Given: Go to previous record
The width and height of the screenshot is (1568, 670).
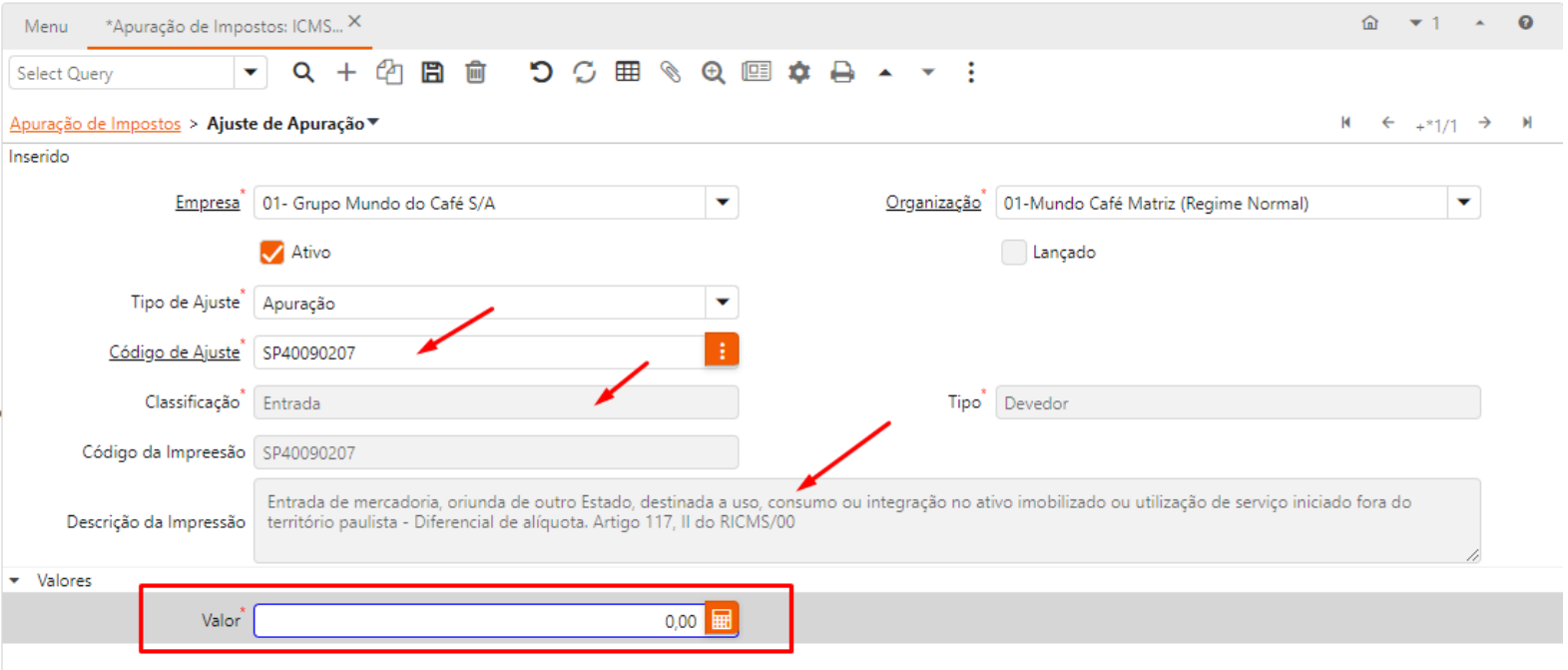Looking at the screenshot, I should click(x=1388, y=123).
